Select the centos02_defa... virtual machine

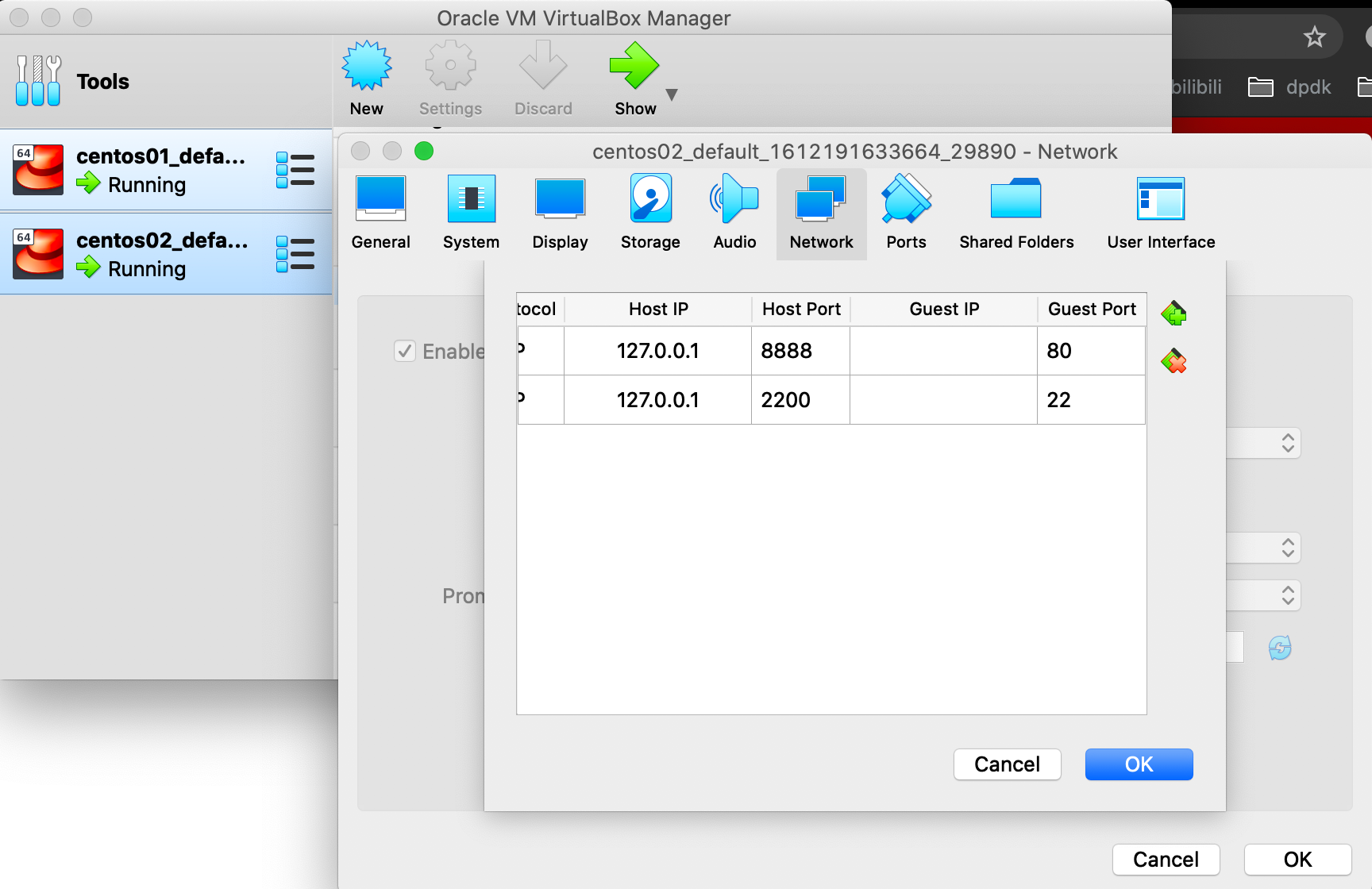tap(166, 254)
